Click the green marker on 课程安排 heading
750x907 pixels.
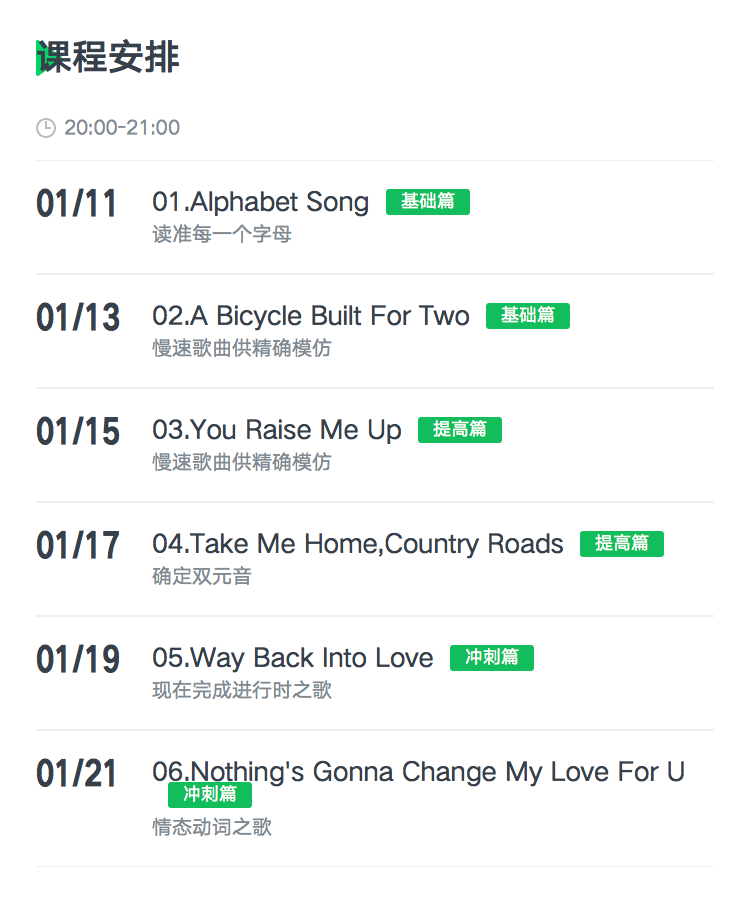coord(40,58)
